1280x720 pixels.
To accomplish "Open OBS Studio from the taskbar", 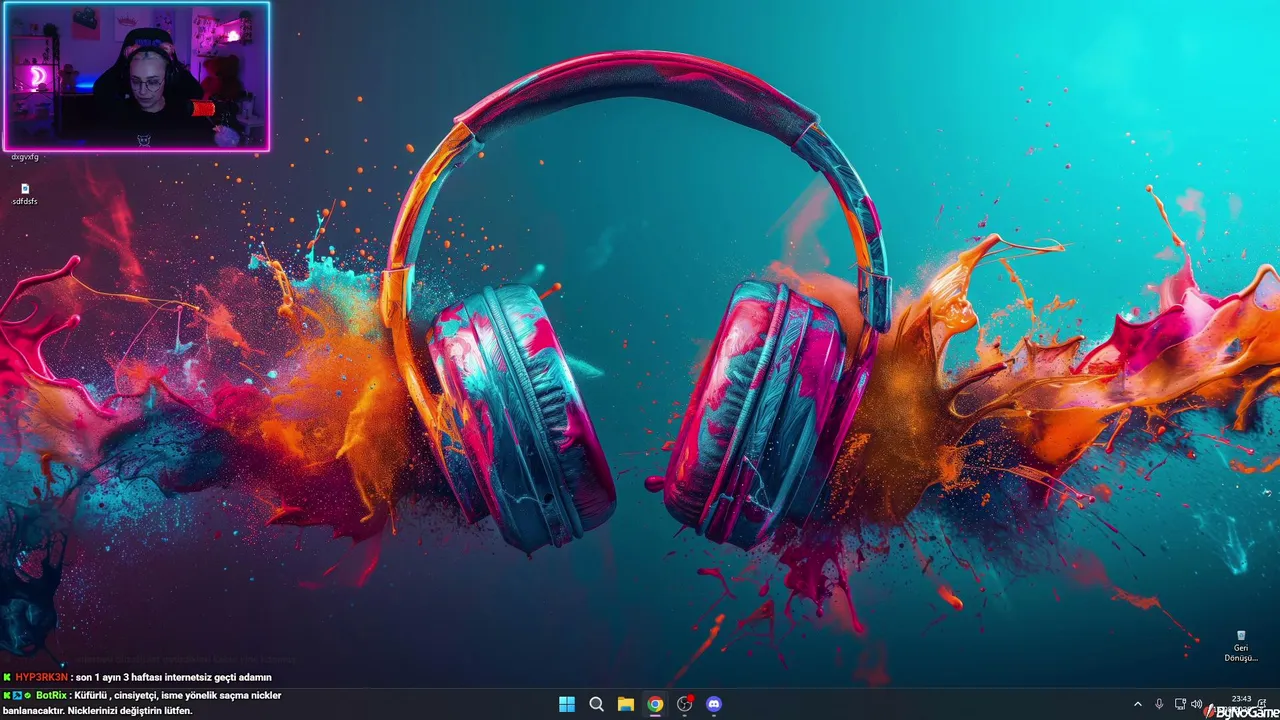I will (x=685, y=704).
